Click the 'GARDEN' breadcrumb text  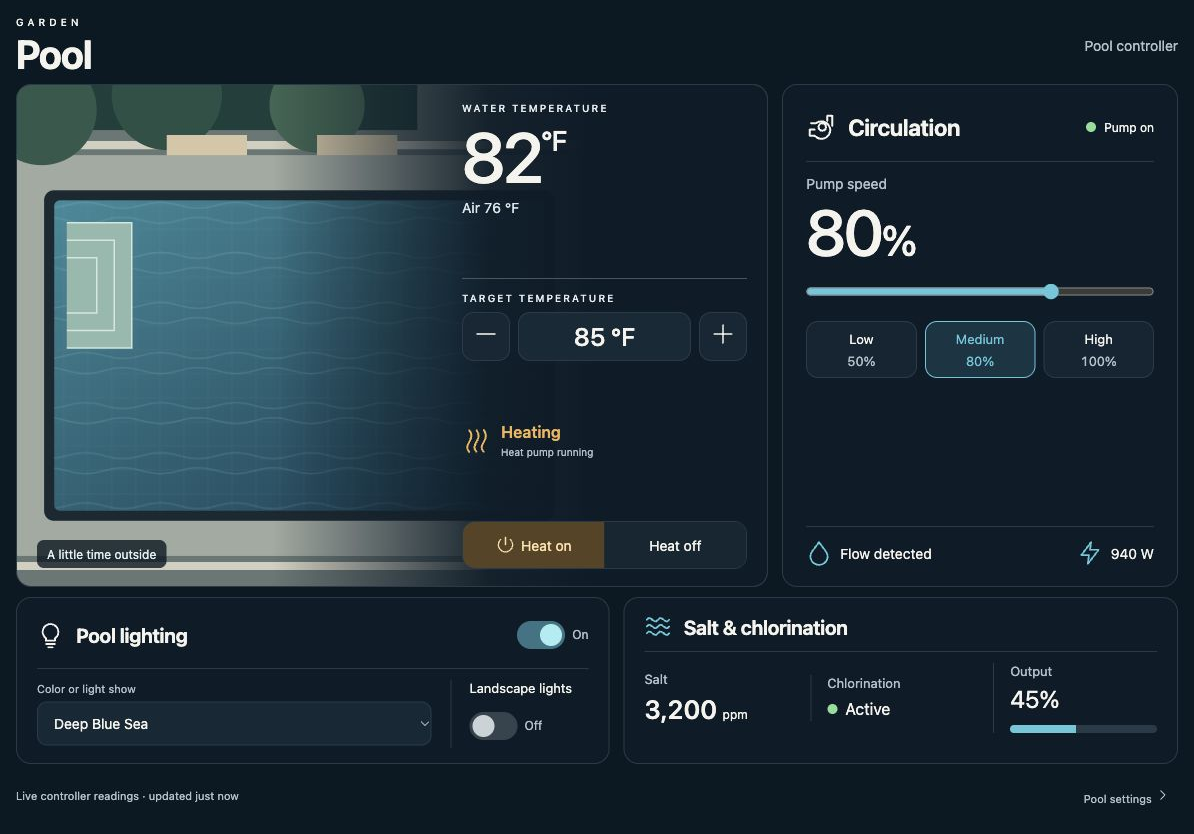pos(48,22)
